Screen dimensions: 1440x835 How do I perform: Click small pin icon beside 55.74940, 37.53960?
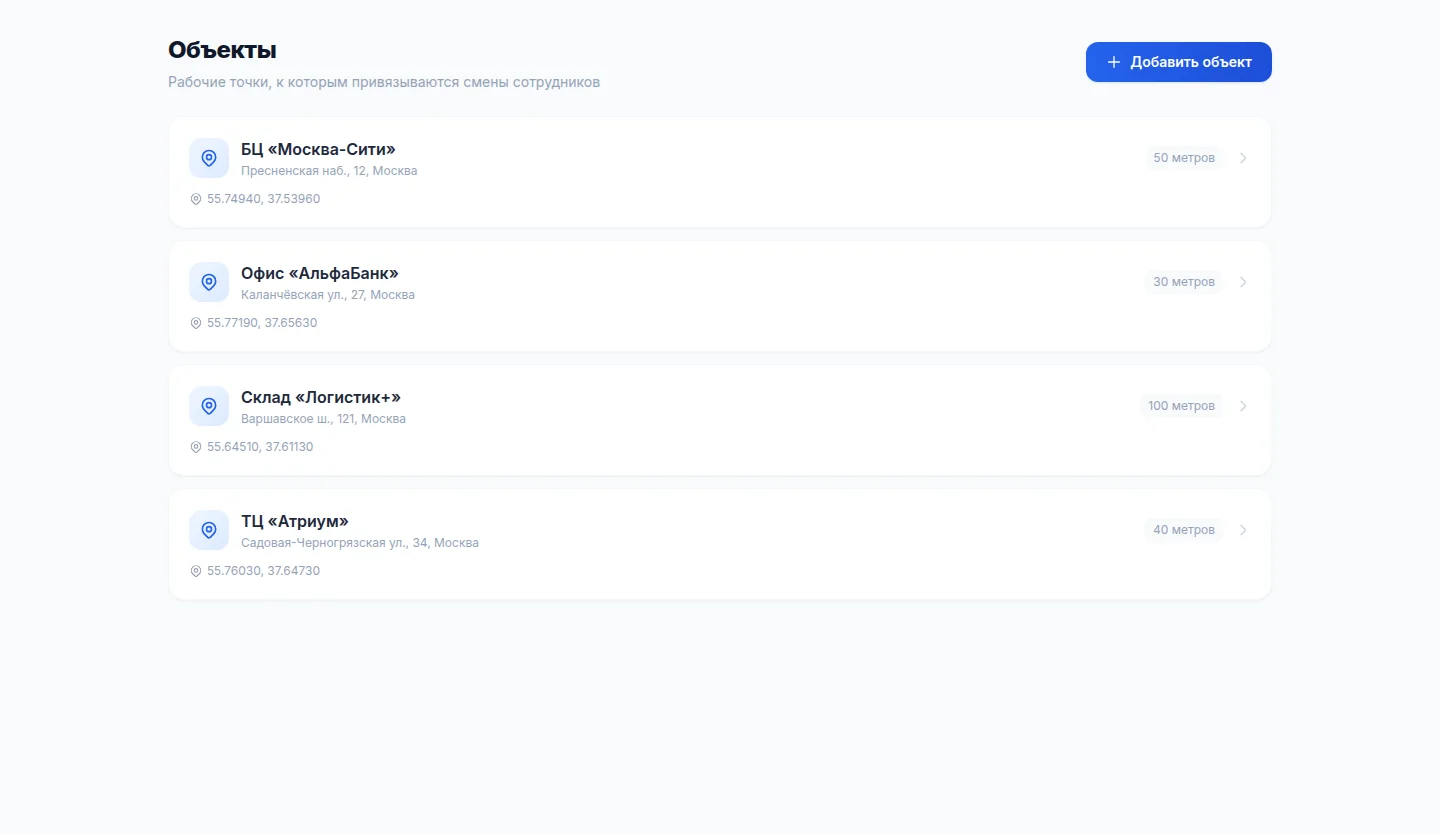[x=196, y=199]
